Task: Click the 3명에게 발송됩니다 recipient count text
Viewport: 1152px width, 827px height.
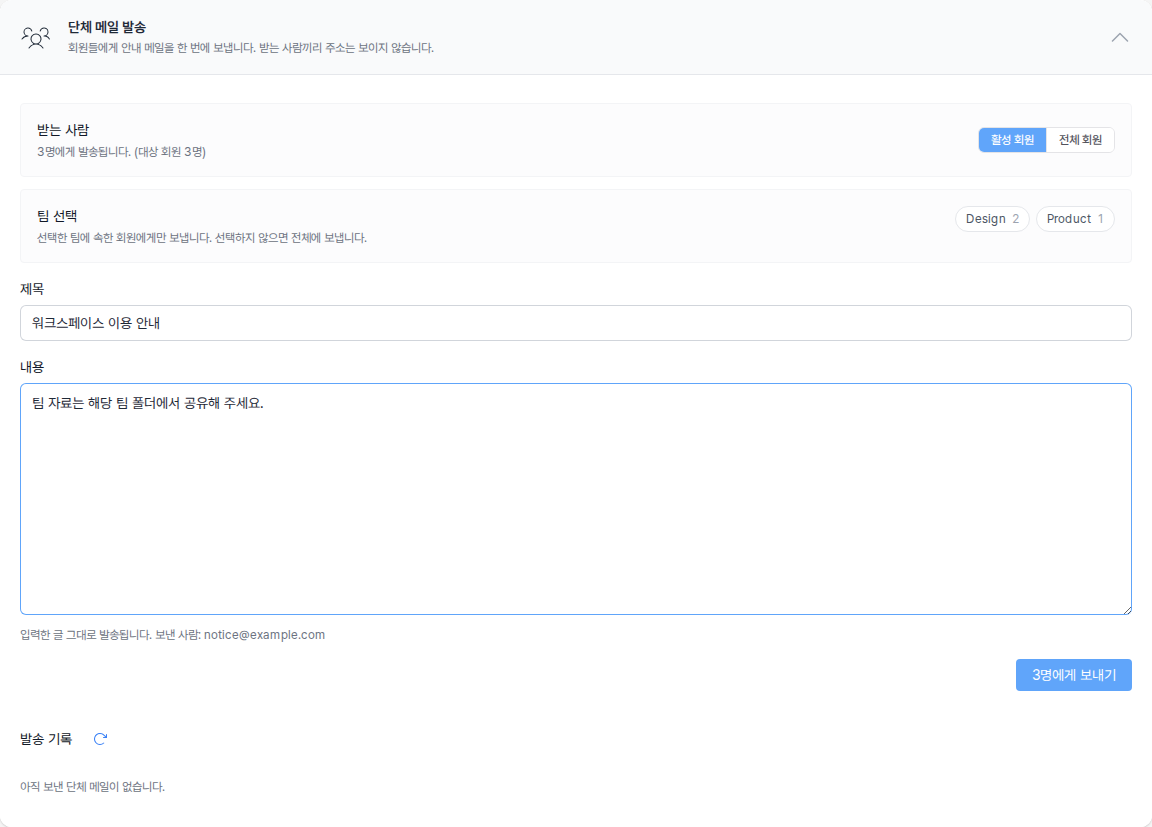Action: point(121,152)
